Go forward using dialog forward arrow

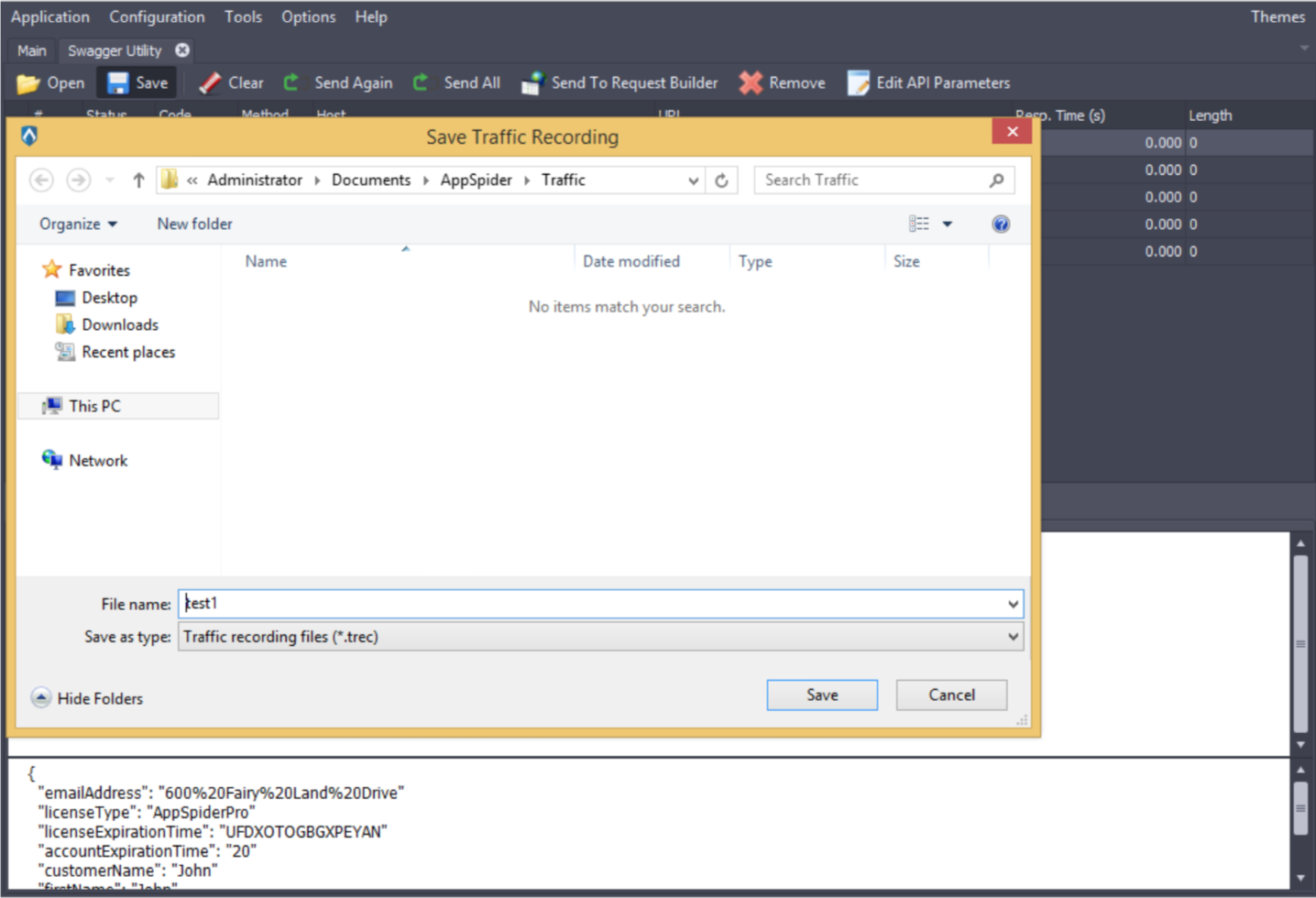click(x=79, y=181)
